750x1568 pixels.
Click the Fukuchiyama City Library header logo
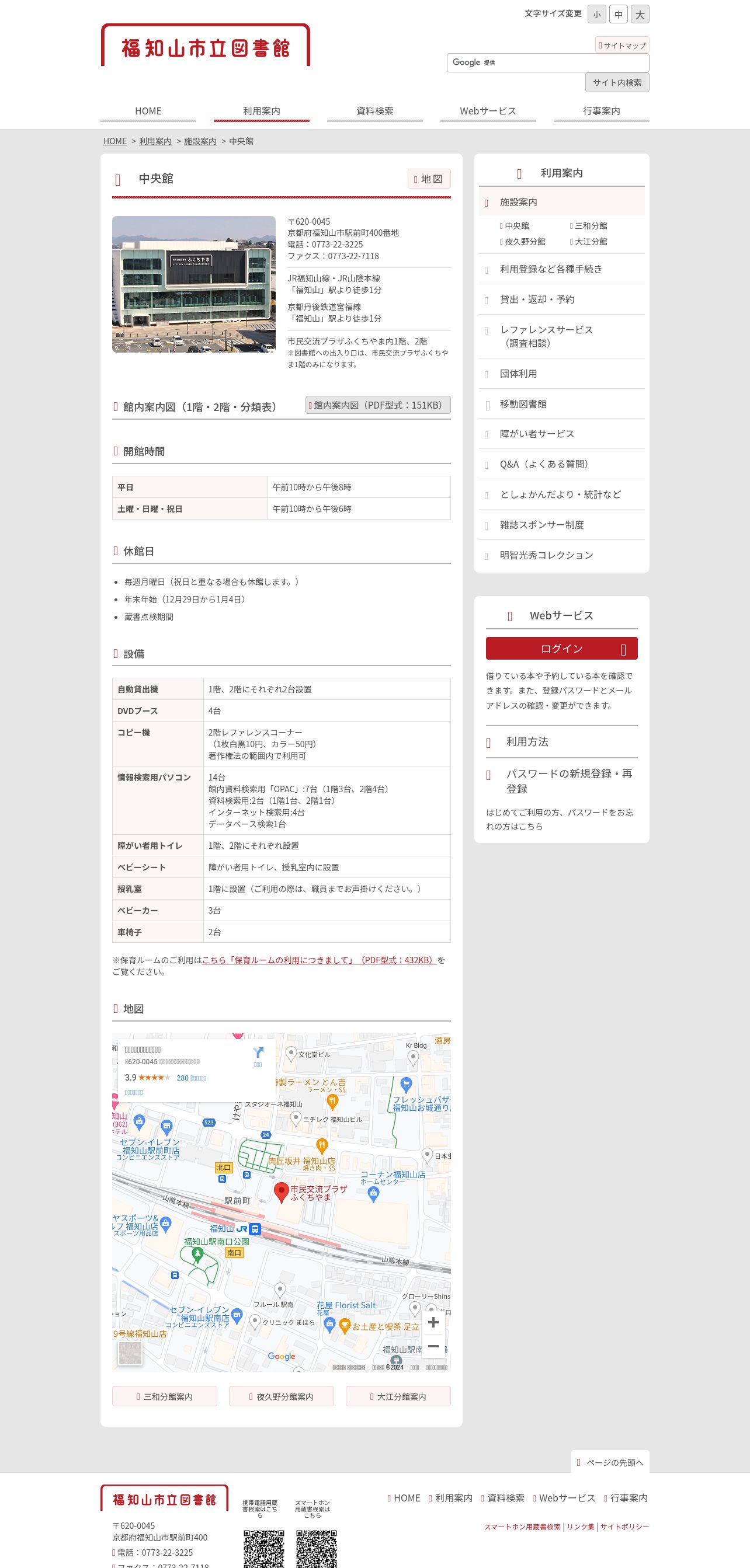click(206, 46)
